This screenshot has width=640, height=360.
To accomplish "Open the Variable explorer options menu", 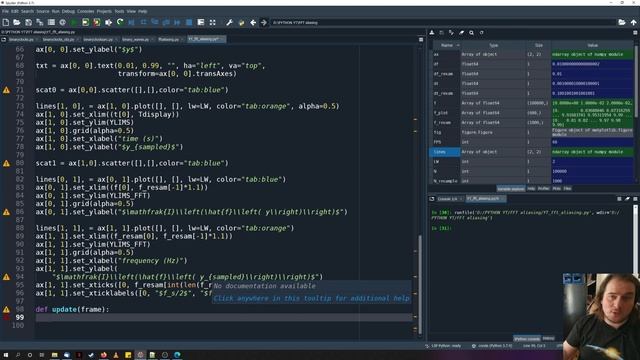I will click(x=635, y=33).
